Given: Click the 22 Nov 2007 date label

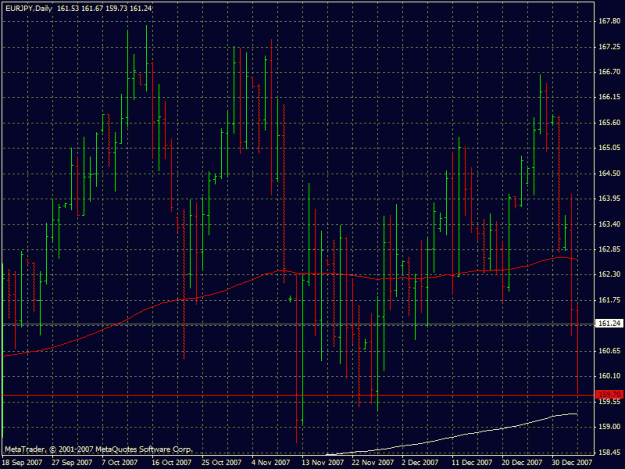Looking at the screenshot, I should coord(373,462).
